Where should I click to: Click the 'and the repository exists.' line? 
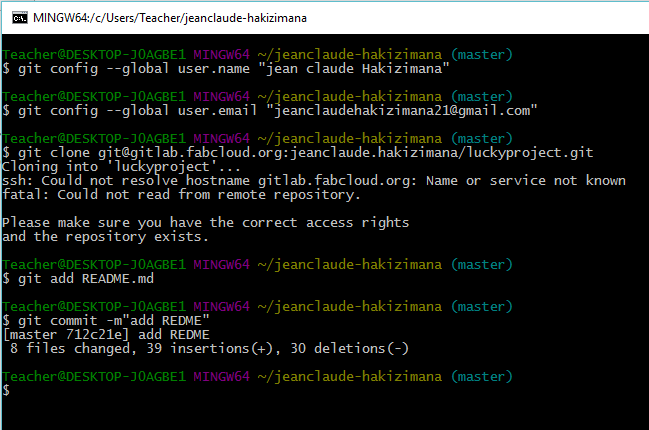(105, 237)
